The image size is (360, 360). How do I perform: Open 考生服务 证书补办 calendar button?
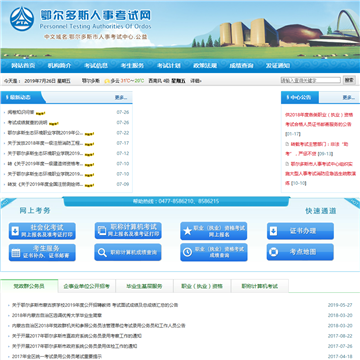point(42,252)
